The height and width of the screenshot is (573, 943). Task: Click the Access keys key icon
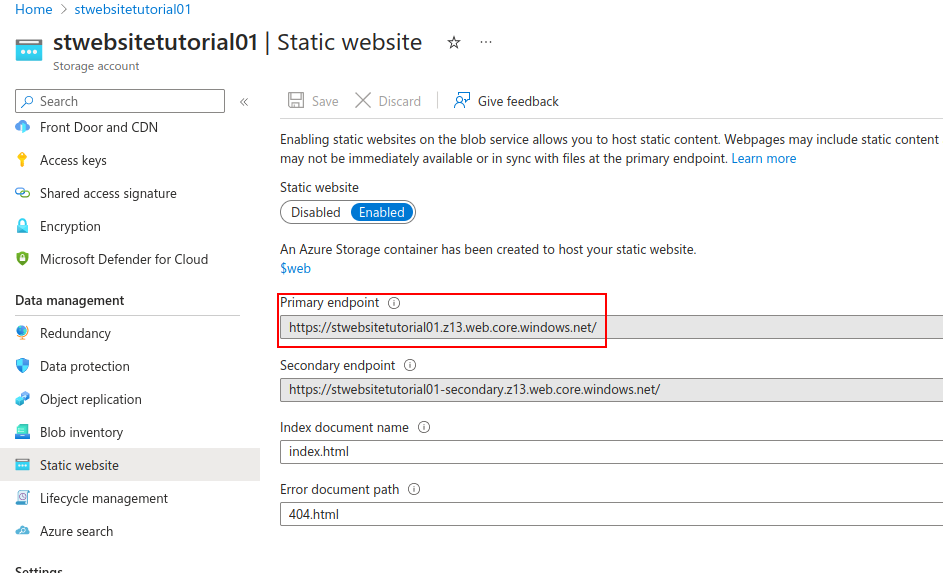coord(22,159)
